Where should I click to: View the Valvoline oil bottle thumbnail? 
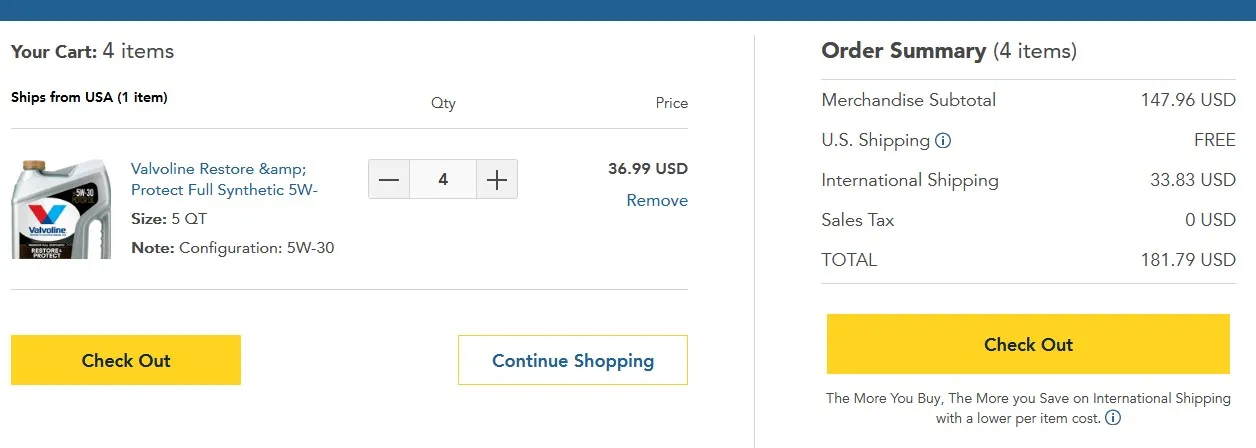59,208
